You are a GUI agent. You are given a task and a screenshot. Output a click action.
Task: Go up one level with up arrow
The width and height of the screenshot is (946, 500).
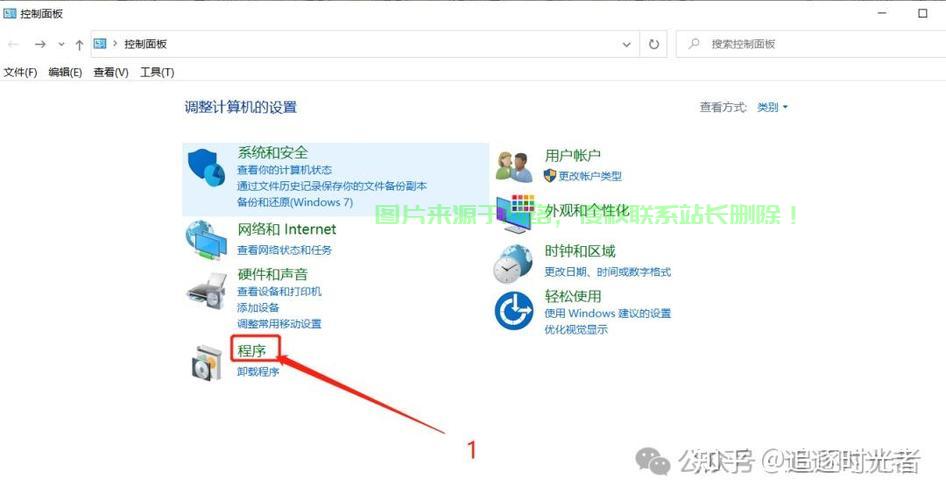[x=79, y=44]
